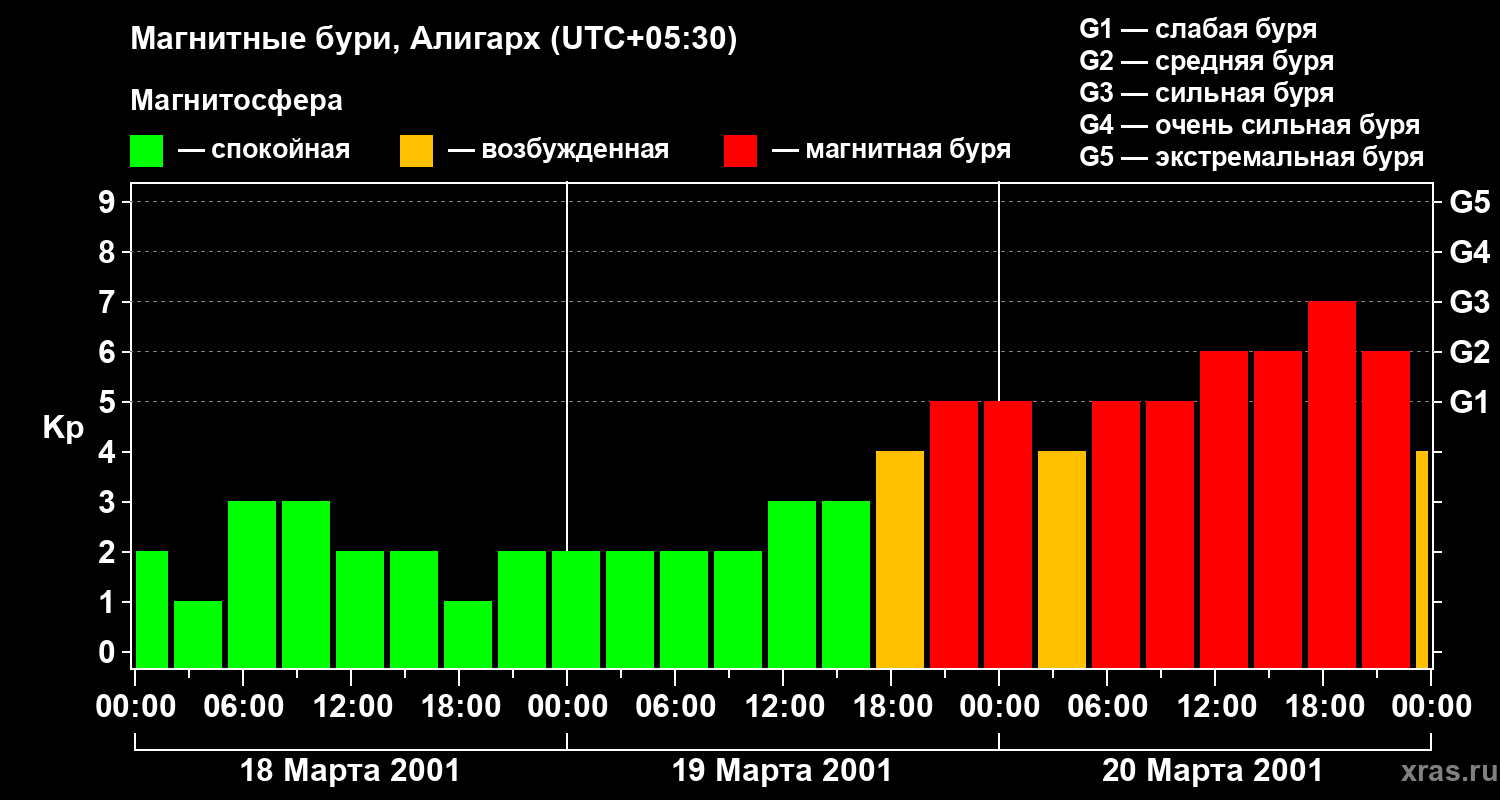This screenshot has width=1500, height=800.
Task: Click the date label '20 Марта 2001'
Action: [x=1212, y=771]
